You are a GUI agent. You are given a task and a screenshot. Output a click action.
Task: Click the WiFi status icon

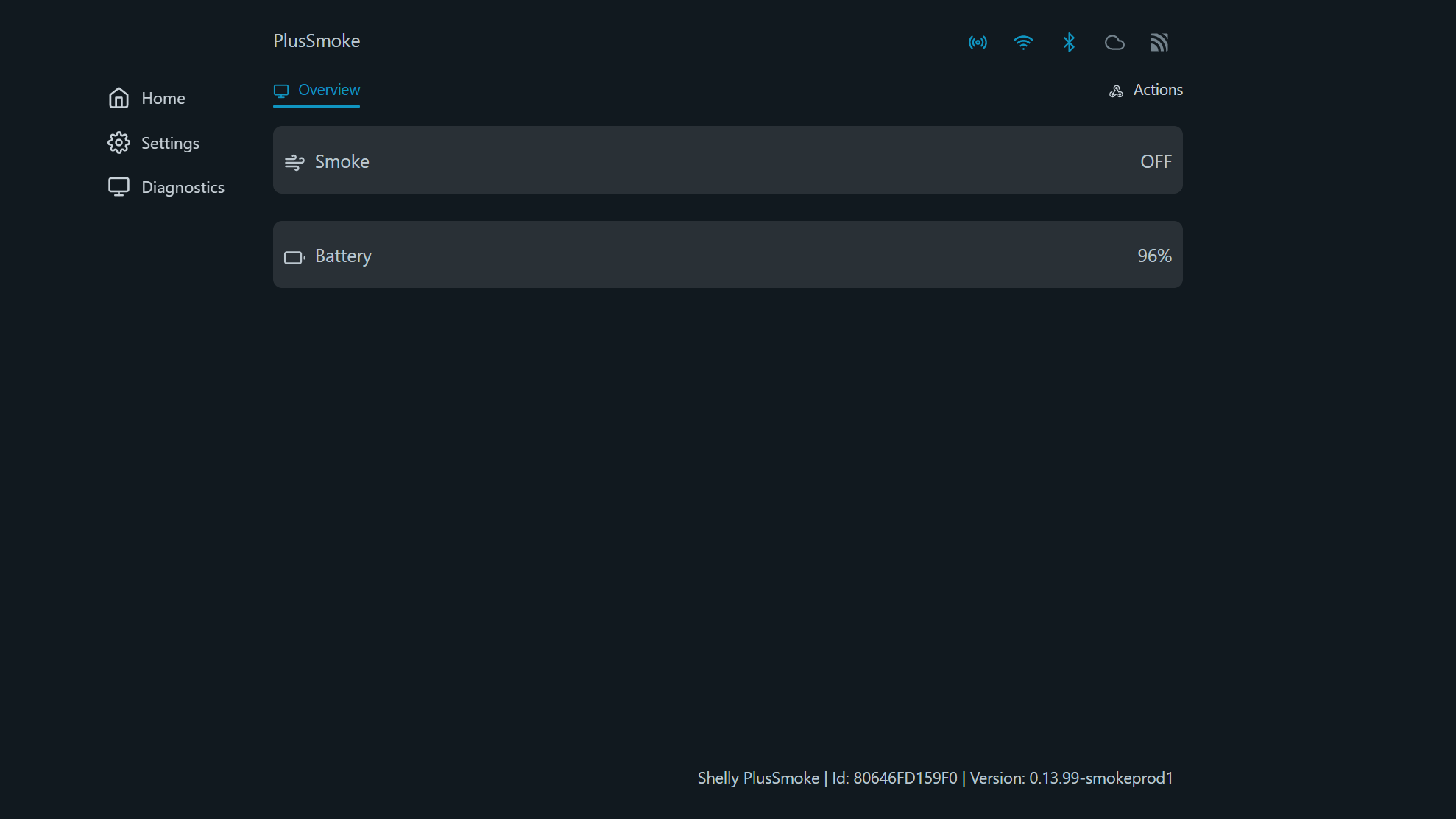click(x=1023, y=42)
